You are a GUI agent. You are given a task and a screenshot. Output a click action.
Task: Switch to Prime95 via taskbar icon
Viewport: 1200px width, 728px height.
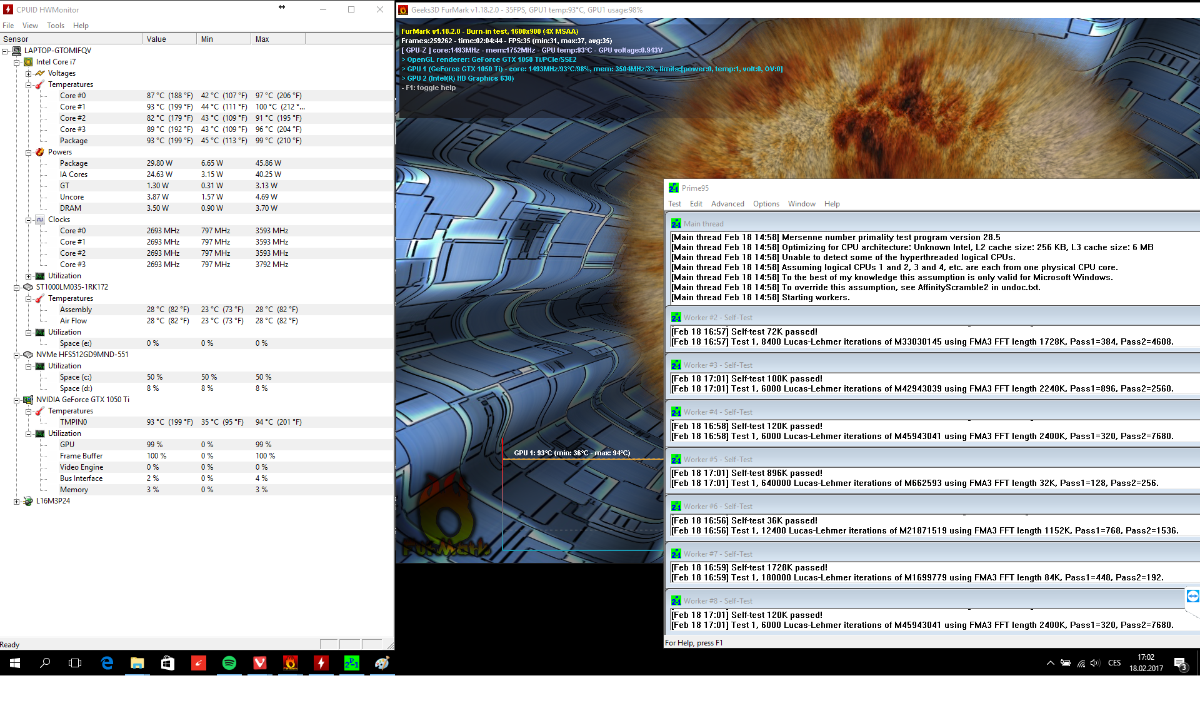352,662
